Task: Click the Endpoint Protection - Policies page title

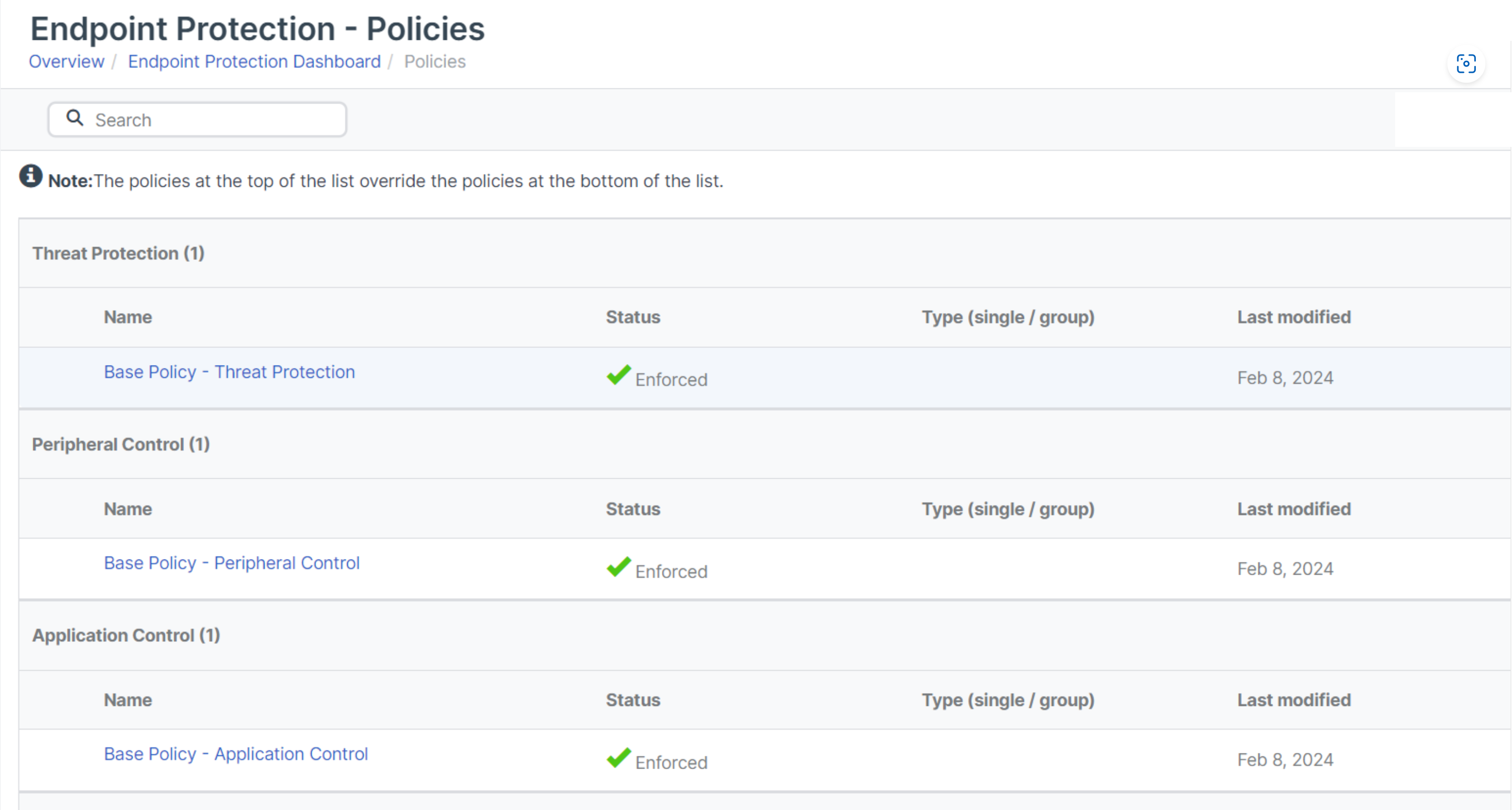Action: 257,28
